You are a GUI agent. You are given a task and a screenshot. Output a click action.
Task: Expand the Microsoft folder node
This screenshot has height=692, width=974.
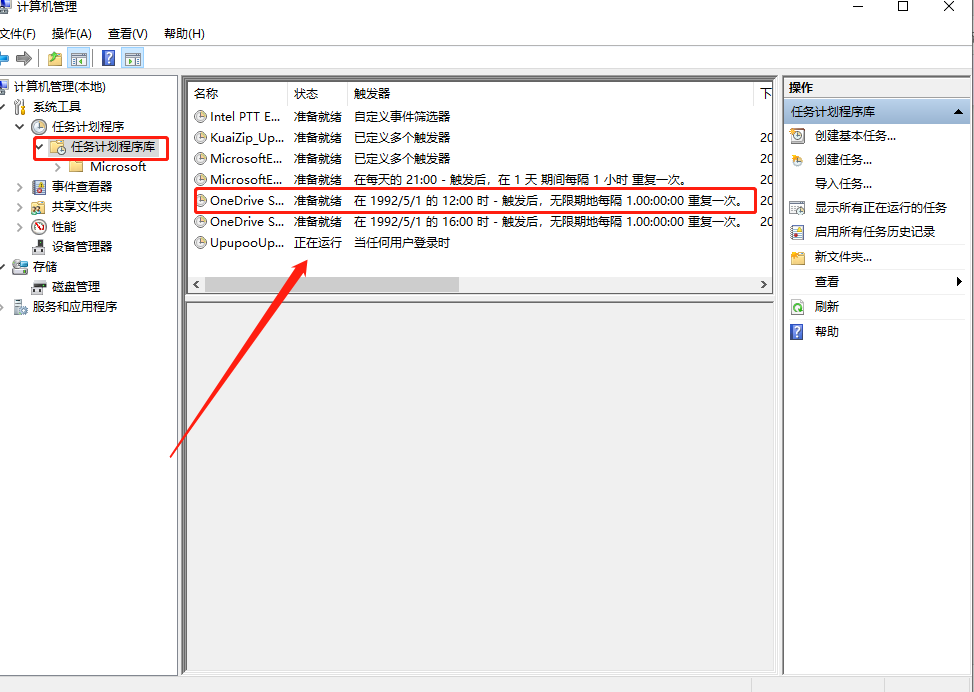click(58, 166)
